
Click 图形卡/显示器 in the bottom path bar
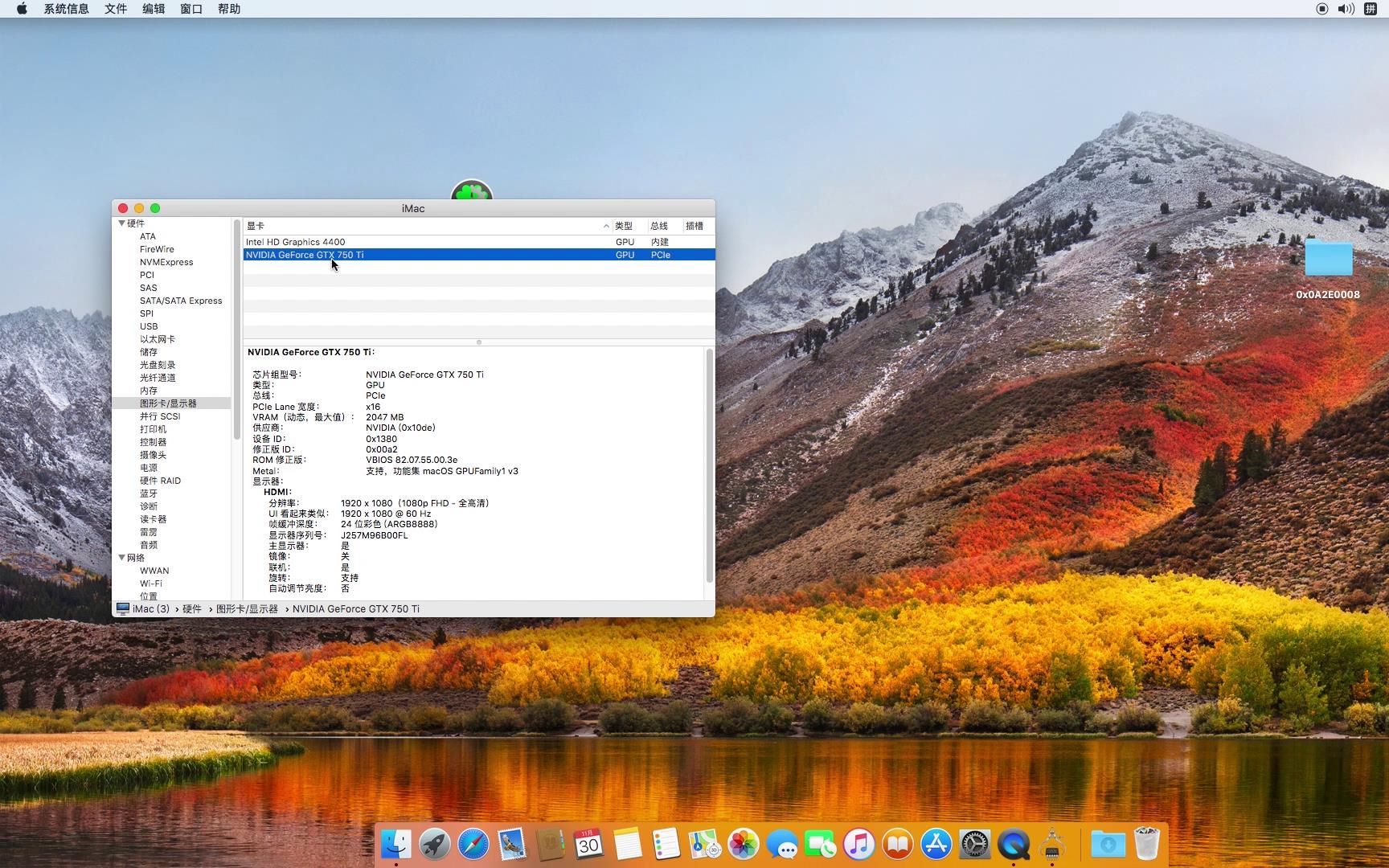tap(247, 609)
